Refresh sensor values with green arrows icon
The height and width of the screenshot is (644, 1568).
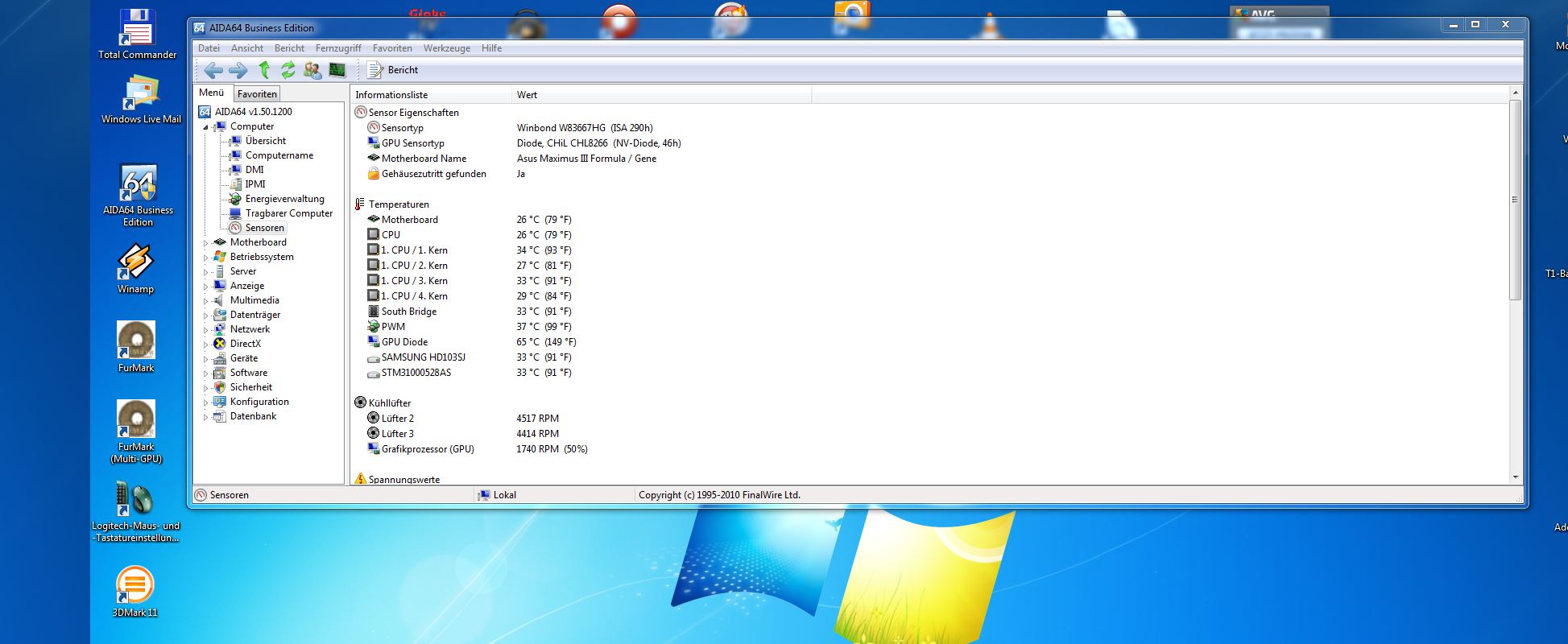[288, 70]
